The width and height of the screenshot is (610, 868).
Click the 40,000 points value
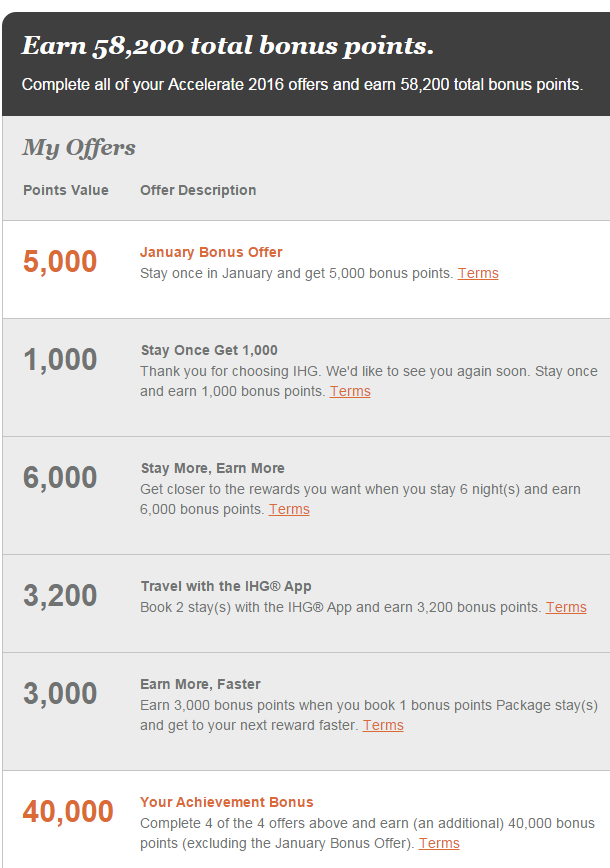68,812
